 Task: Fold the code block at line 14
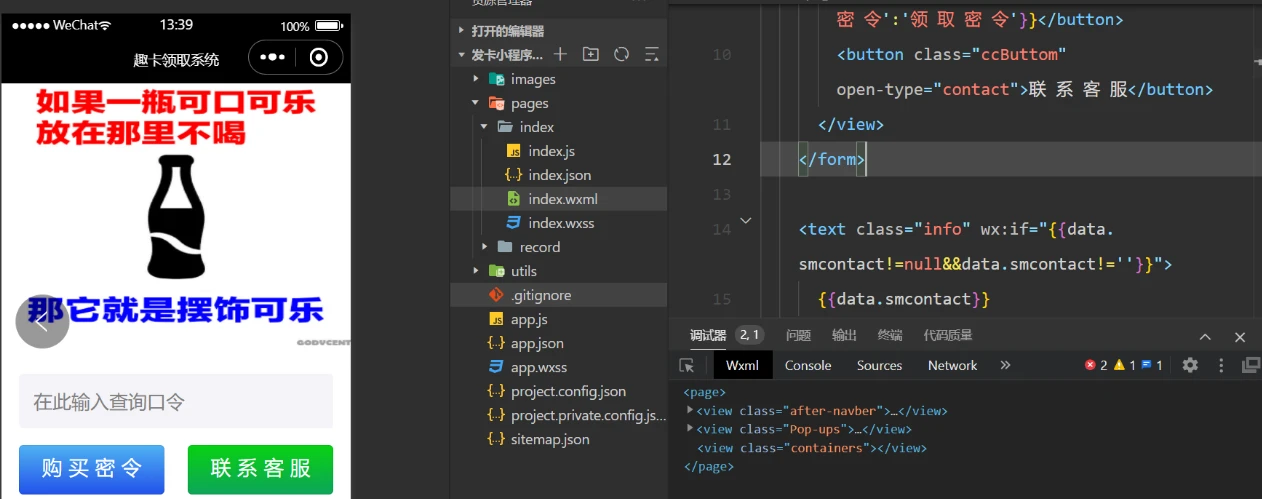pos(745,219)
